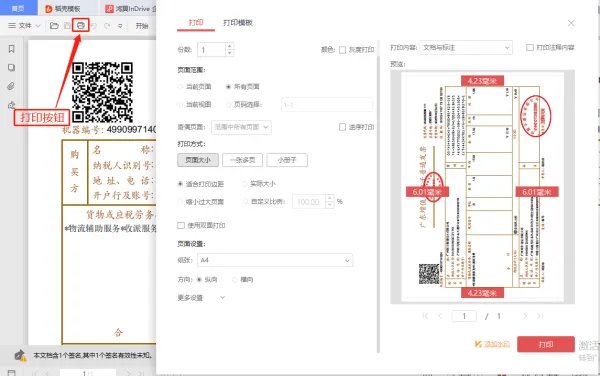Enable the 打印注释内容 checkbox
The width and height of the screenshot is (600, 376).
(530, 47)
